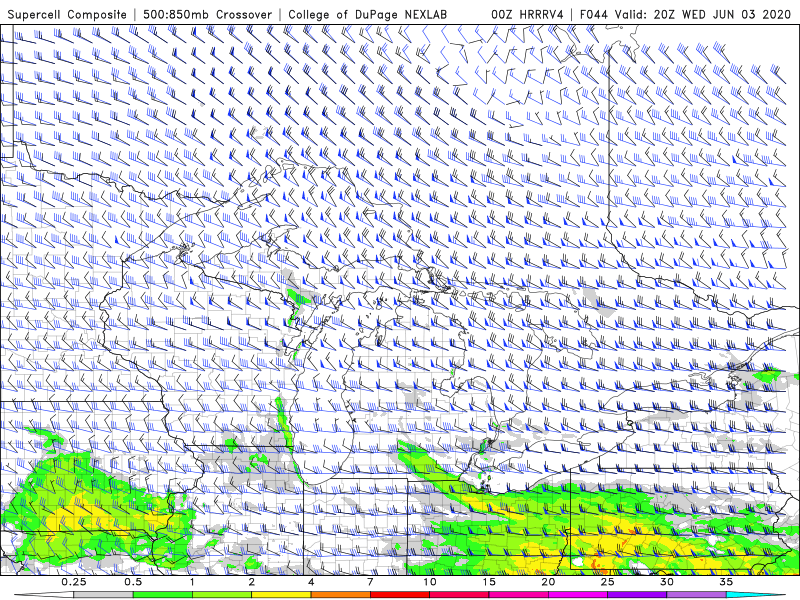The height and width of the screenshot is (600, 800).
Task: Click the "College of DuPage NEXLAB" label
Action: point(367,14)
